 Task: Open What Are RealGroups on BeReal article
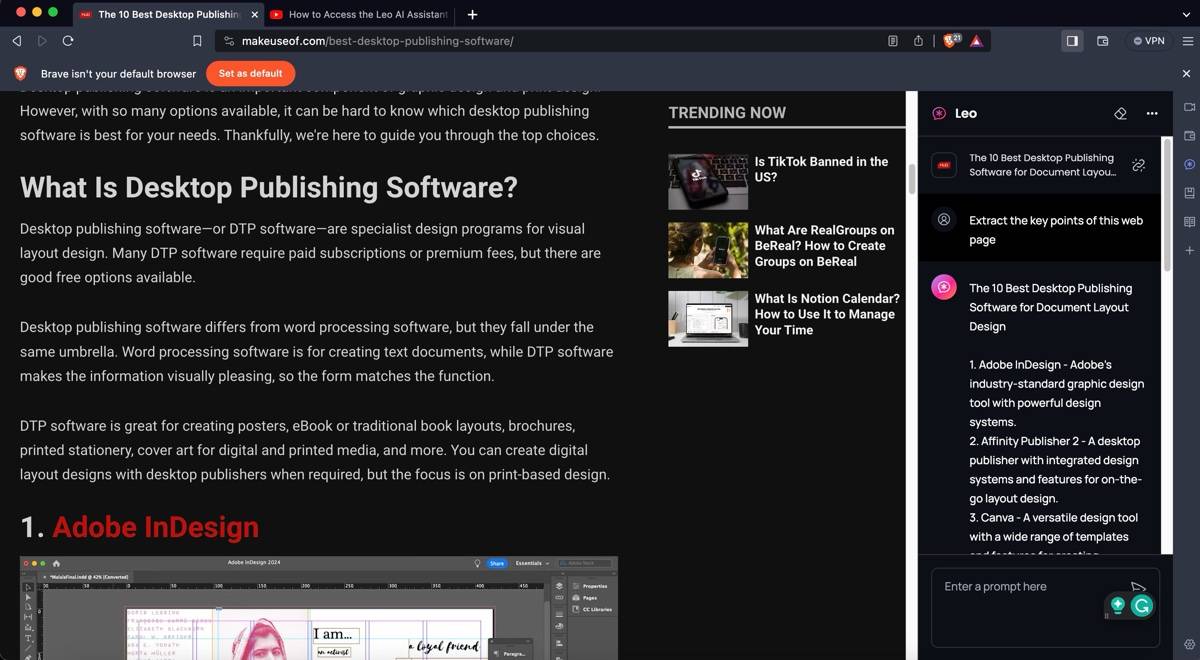coord(825,245)
